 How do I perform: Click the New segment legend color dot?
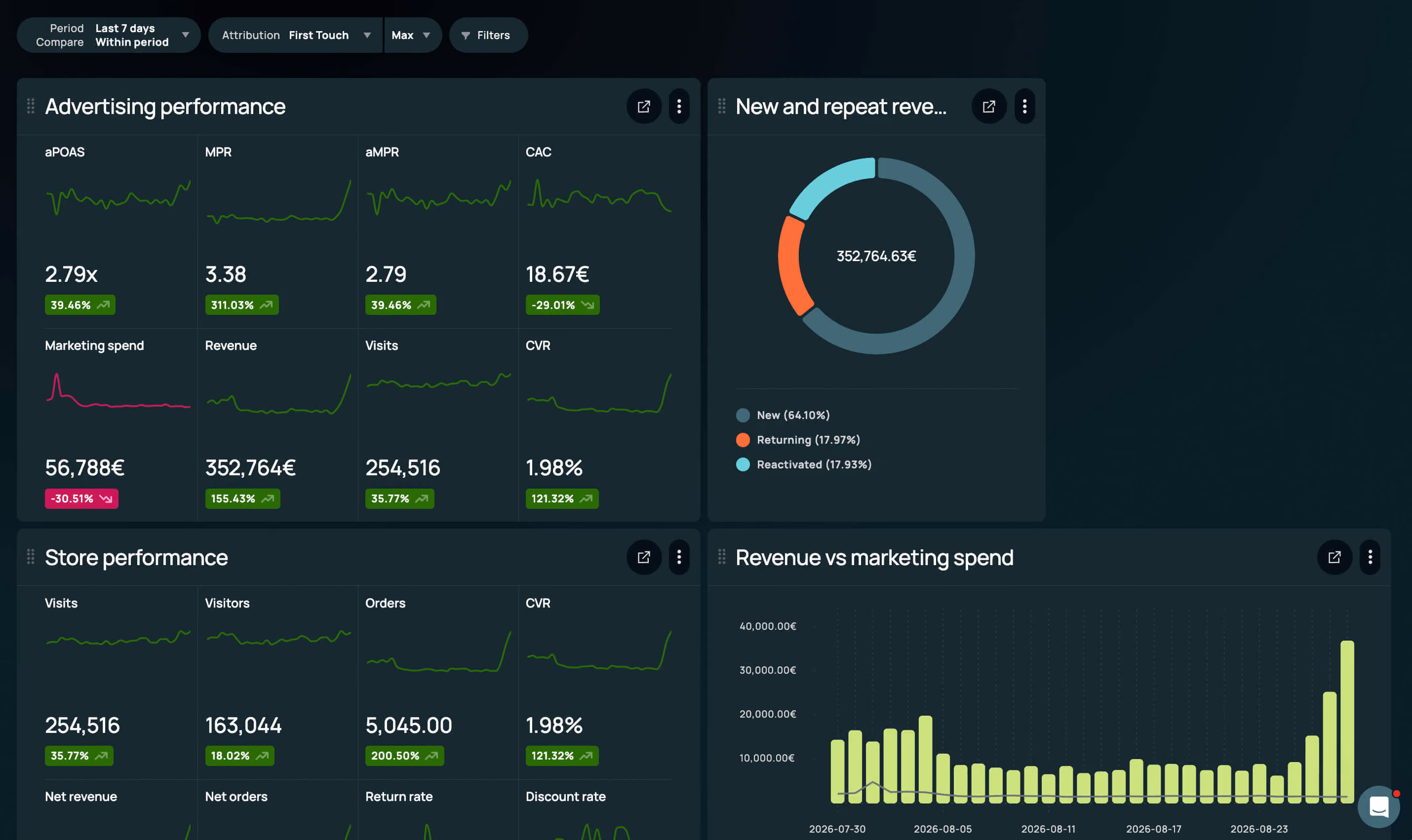click(x=743, y=416)
